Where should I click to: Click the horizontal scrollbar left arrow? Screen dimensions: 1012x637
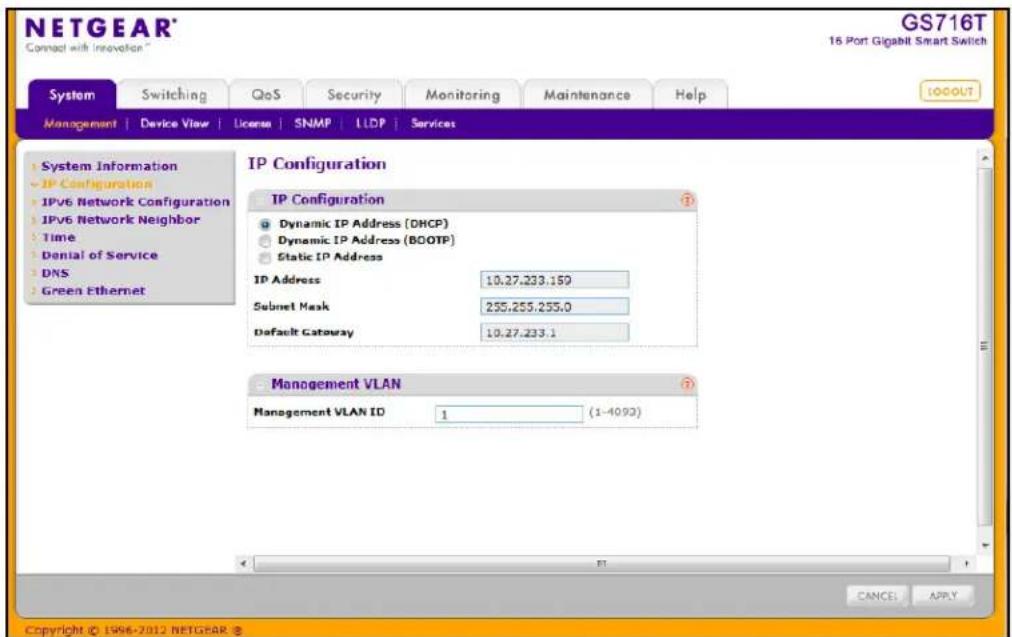pyautogui.click(x=243, y=563)
